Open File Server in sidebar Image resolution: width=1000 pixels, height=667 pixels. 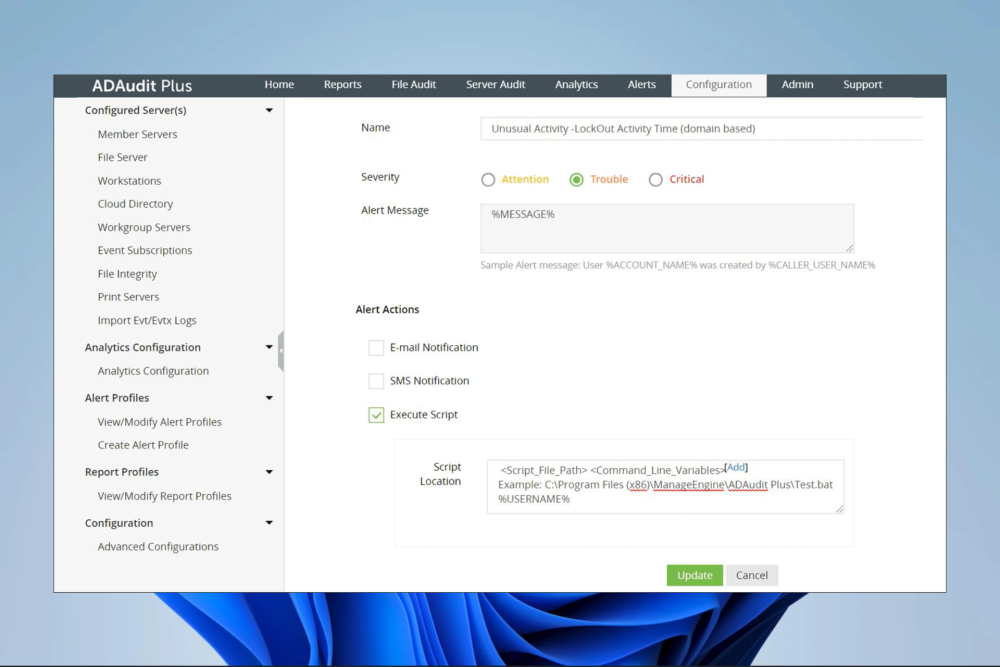pyautogui.click(x=122, y=157)
